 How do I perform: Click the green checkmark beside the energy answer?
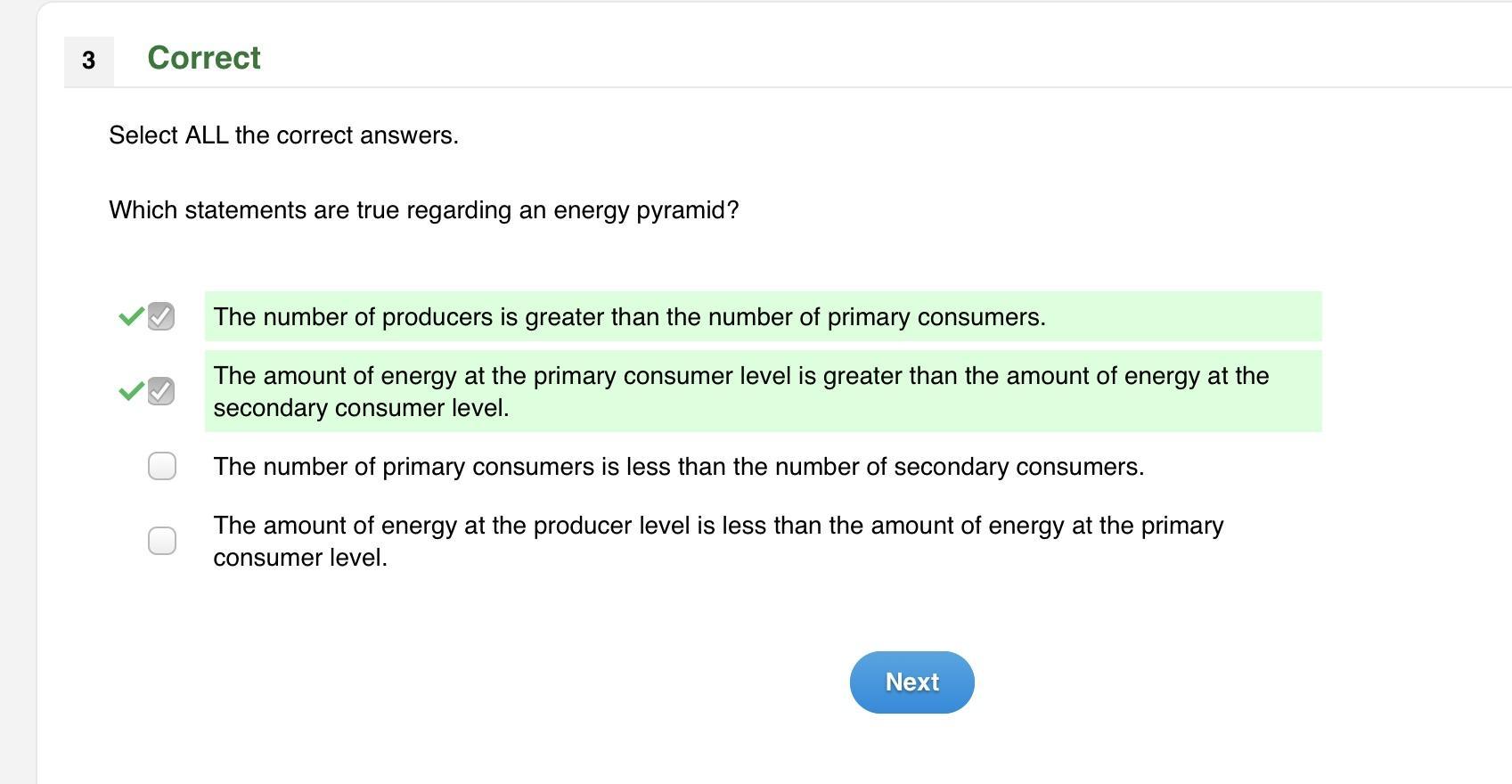coord(131,391)
